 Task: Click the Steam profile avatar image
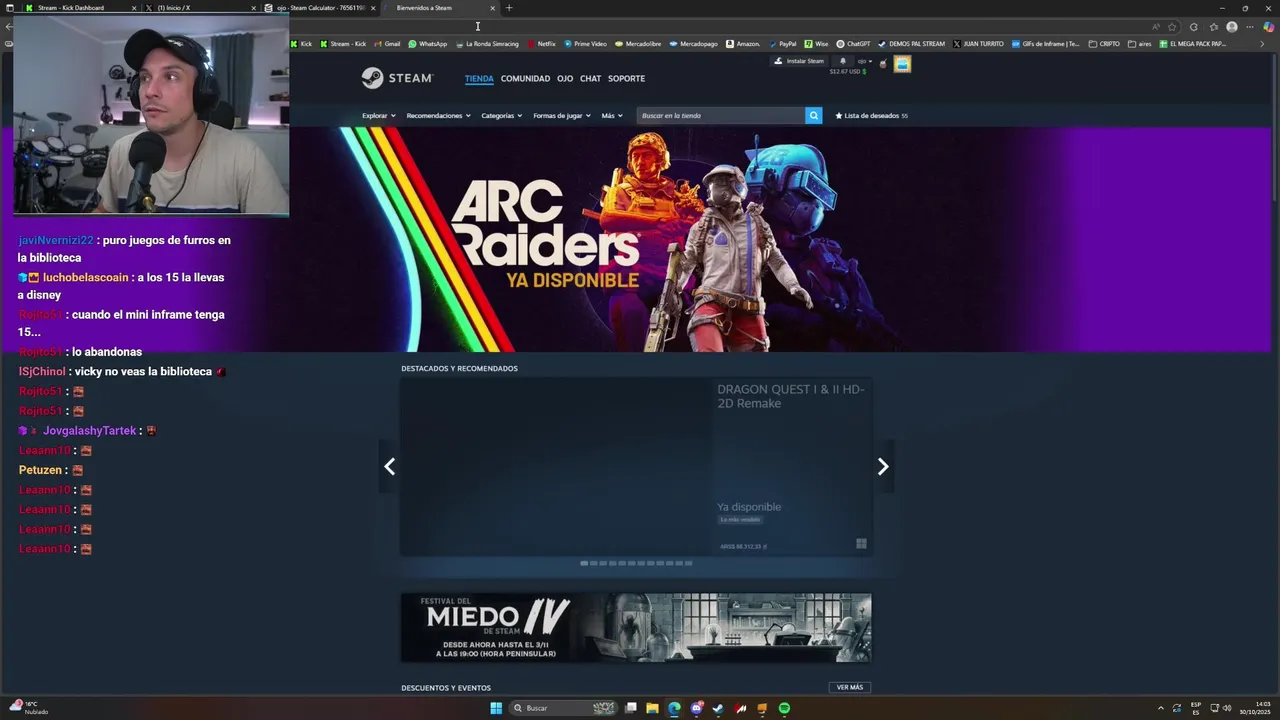click(902, 64)
